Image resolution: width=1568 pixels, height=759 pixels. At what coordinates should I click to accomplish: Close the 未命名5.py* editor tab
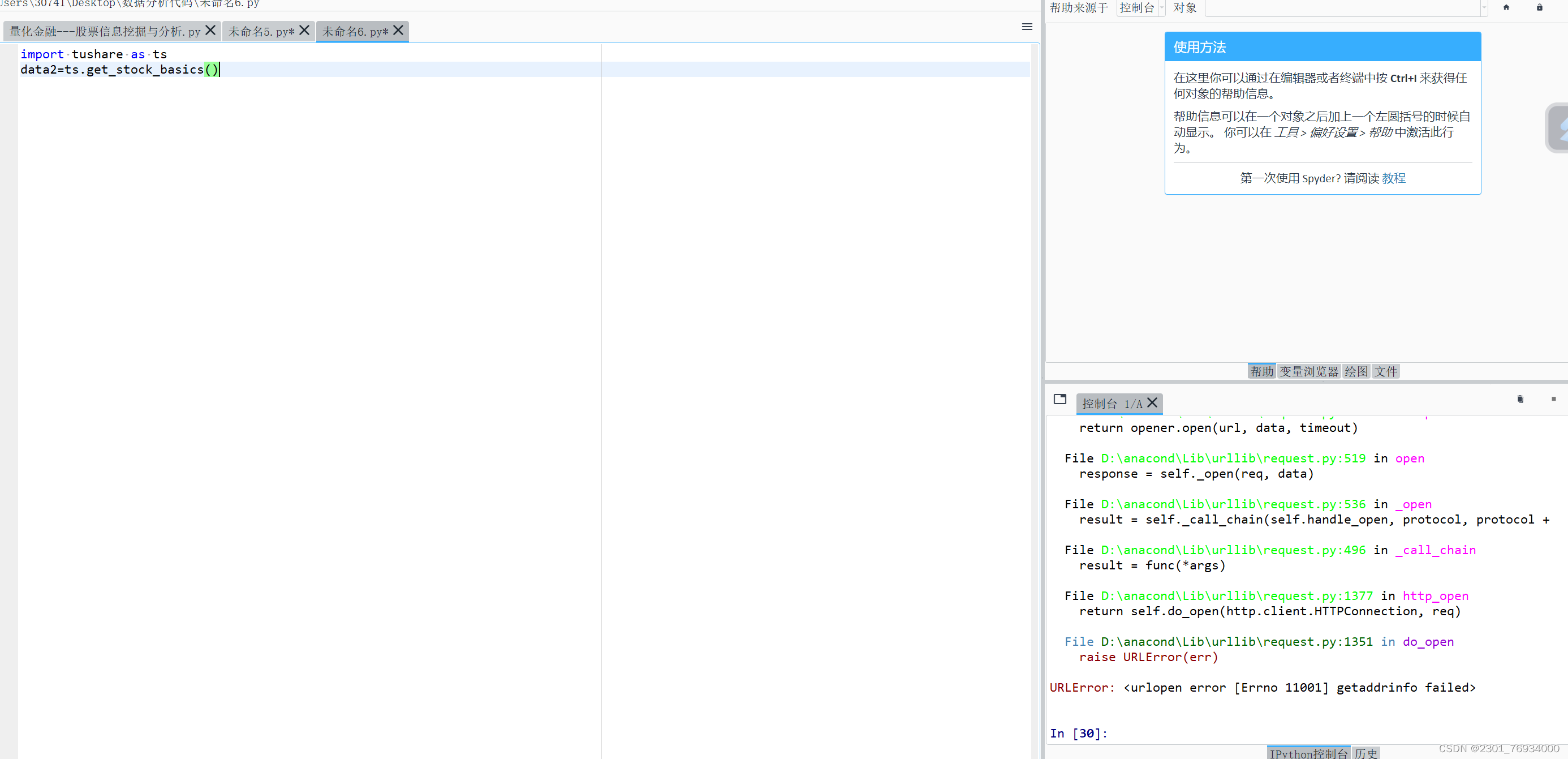coord(305,30)
